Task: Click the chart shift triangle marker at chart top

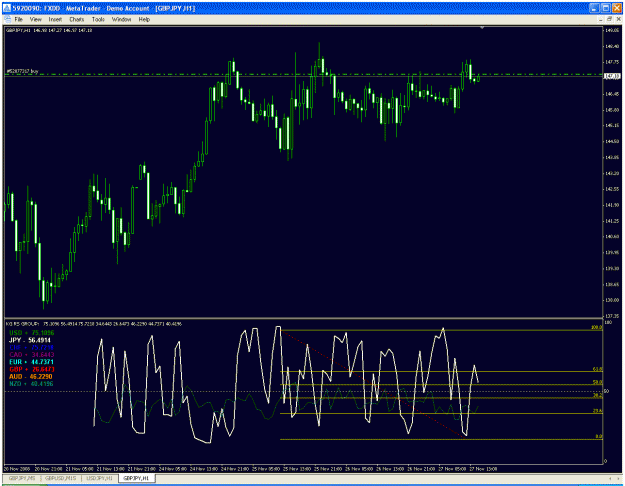Action: 482,28
